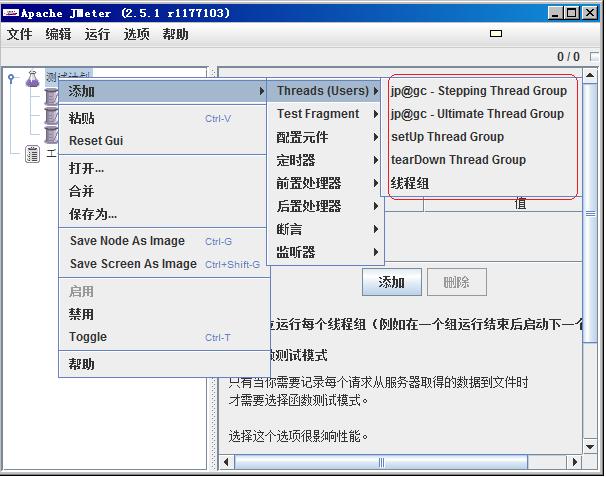Click the 选择这个选项很影响性能 text

click(x=298, y=436)
